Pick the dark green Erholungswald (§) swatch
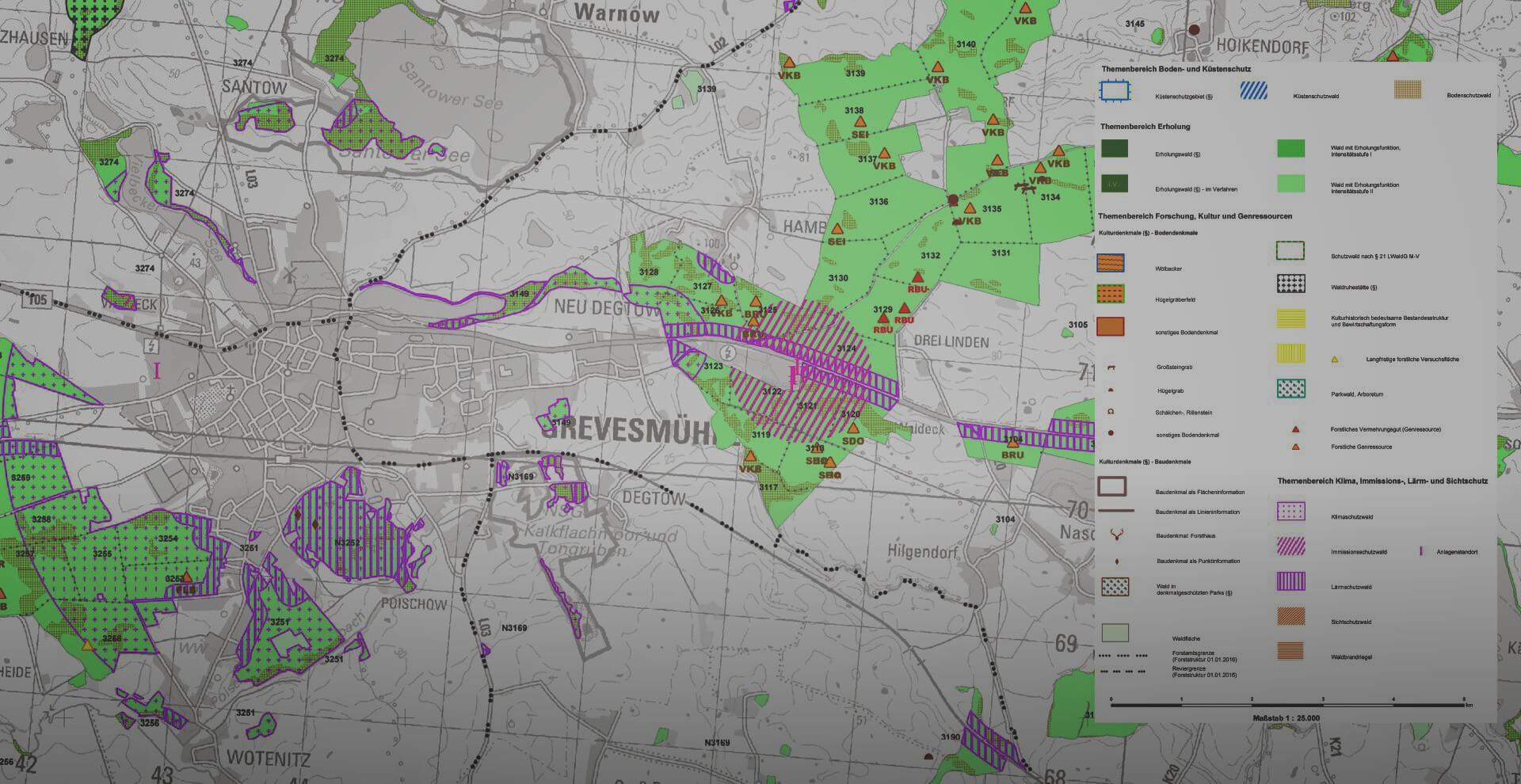The image size is (1521, 784). coord(1115,148)
